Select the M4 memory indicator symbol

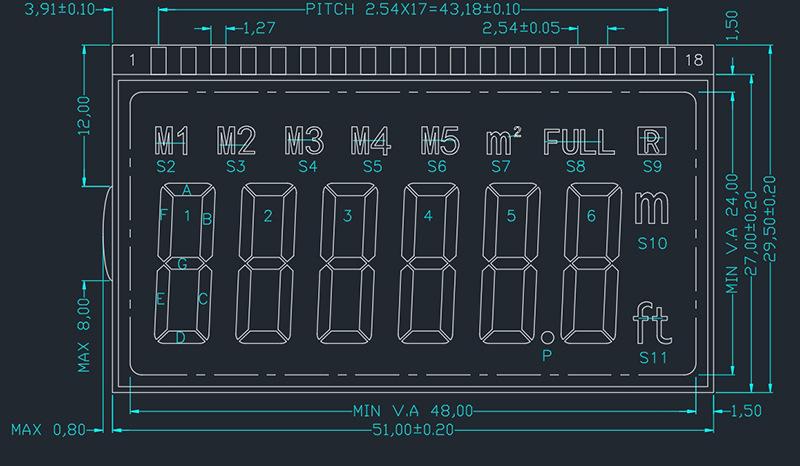point(370,140)
